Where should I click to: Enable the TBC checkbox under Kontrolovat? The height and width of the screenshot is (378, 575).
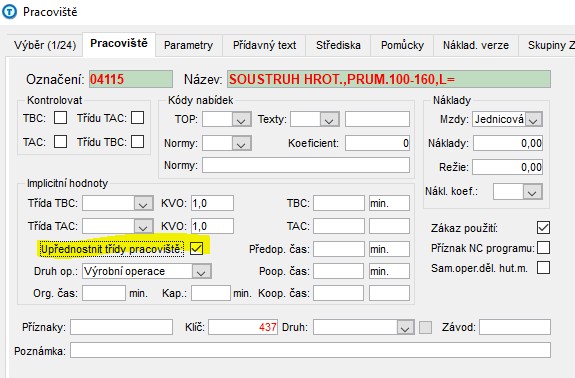(61, 118)
